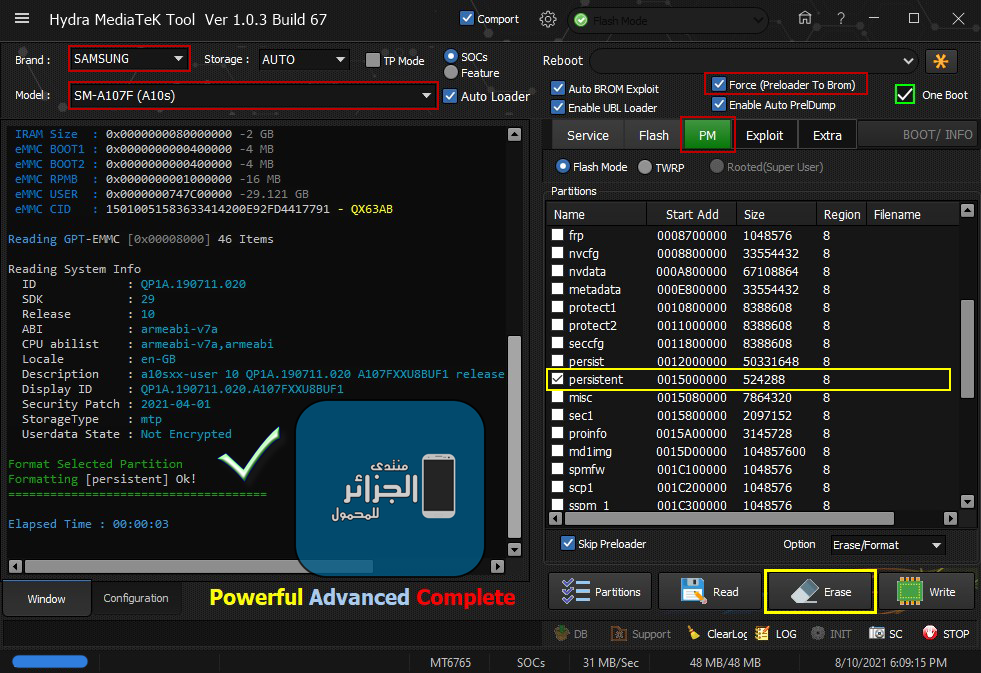The height and width of the screenshot is (673, 981).
Task: Toggle the Skip Preloader checkbox
Action: 567,544
